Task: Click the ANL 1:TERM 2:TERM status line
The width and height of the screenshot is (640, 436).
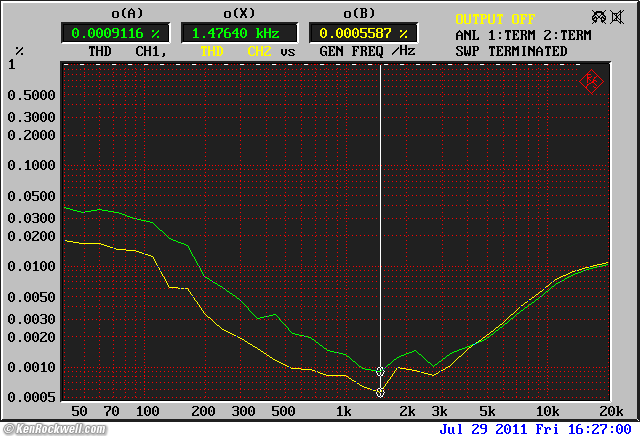Action: (525, 35)
